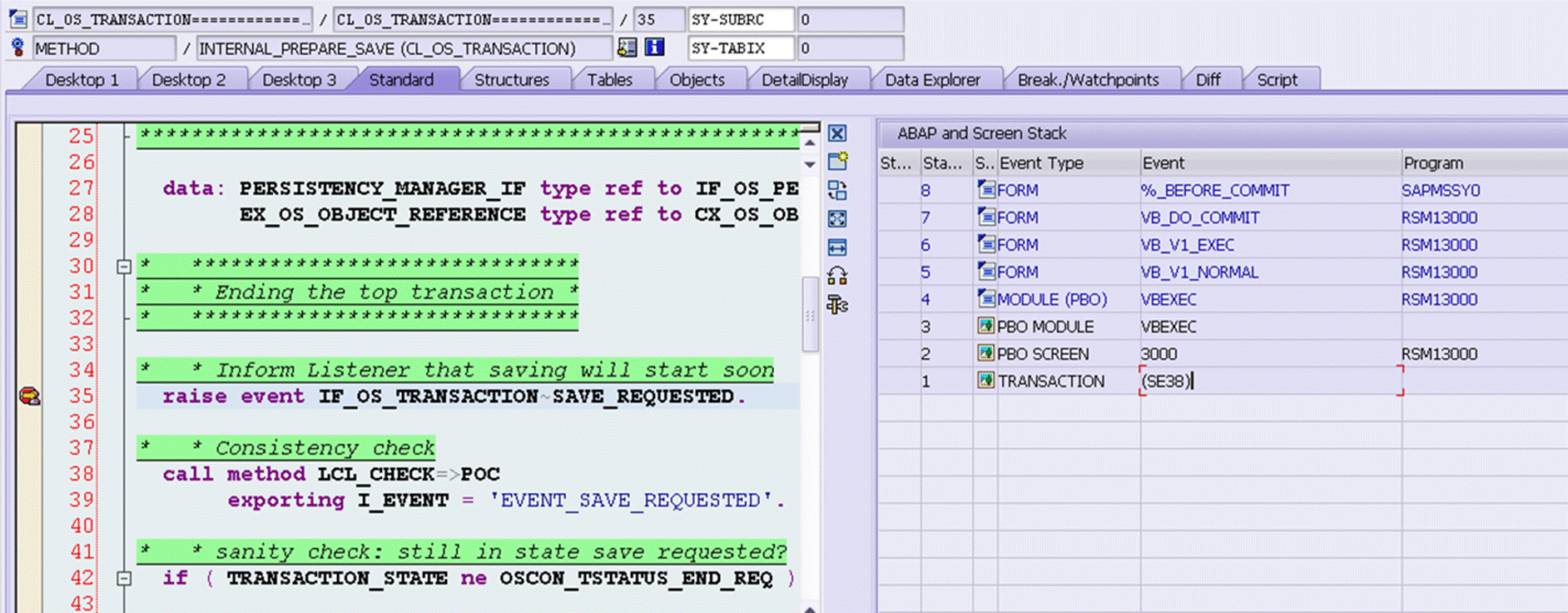Click the VB_DO_COMMIT event link
The width and height of the screenshot is (1568, 613).
(1200, 217)
